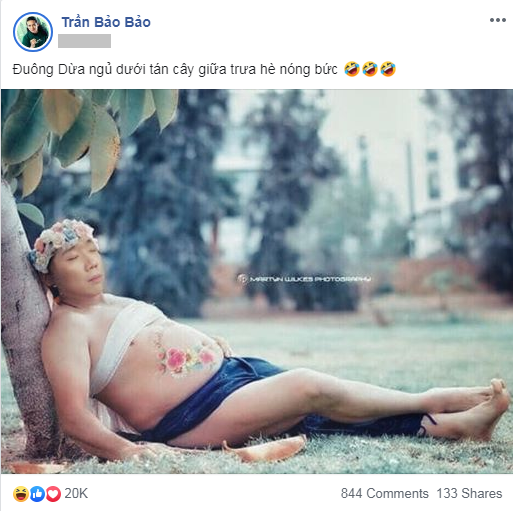Click the middle laughing emoji in the caption

coord(370,69)
